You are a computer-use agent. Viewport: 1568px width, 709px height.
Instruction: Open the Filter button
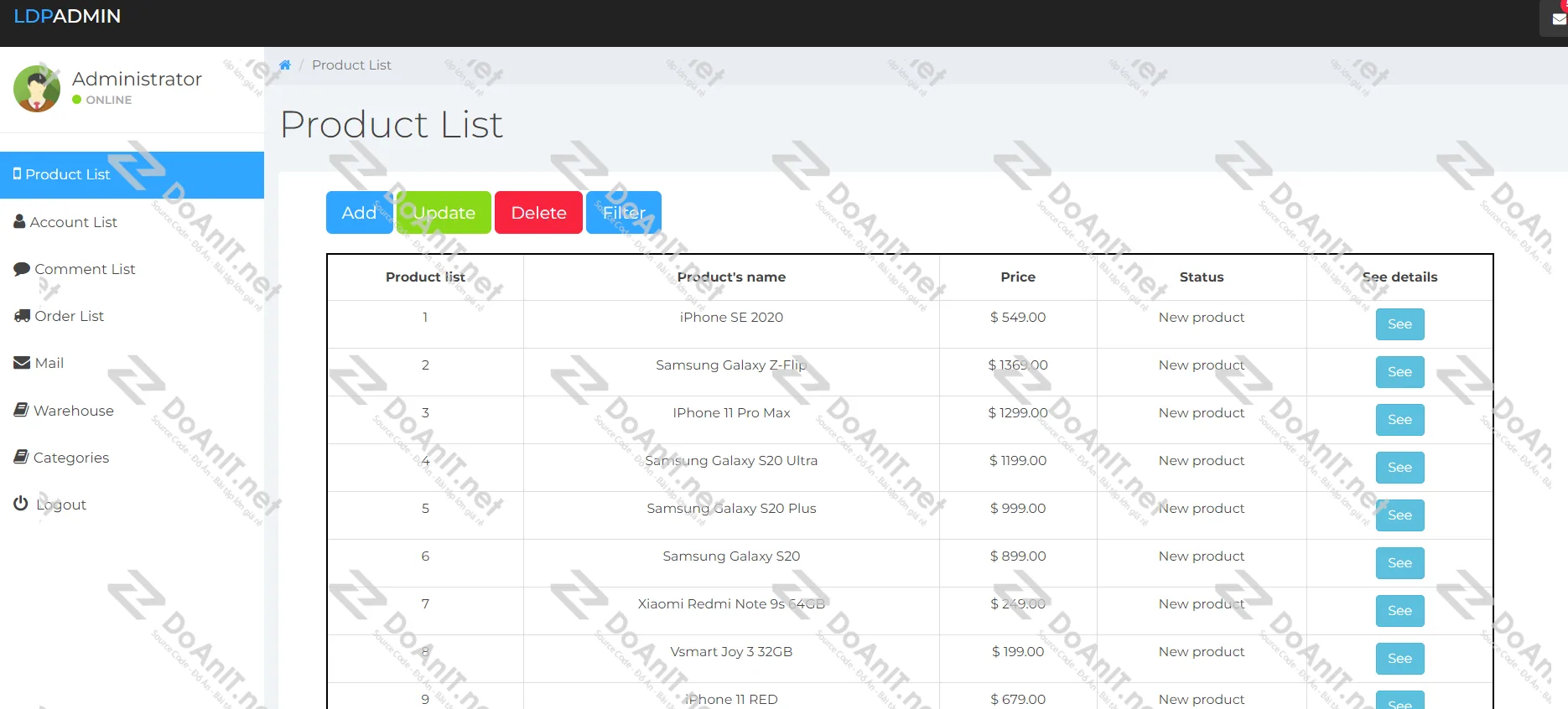[623, 213]
